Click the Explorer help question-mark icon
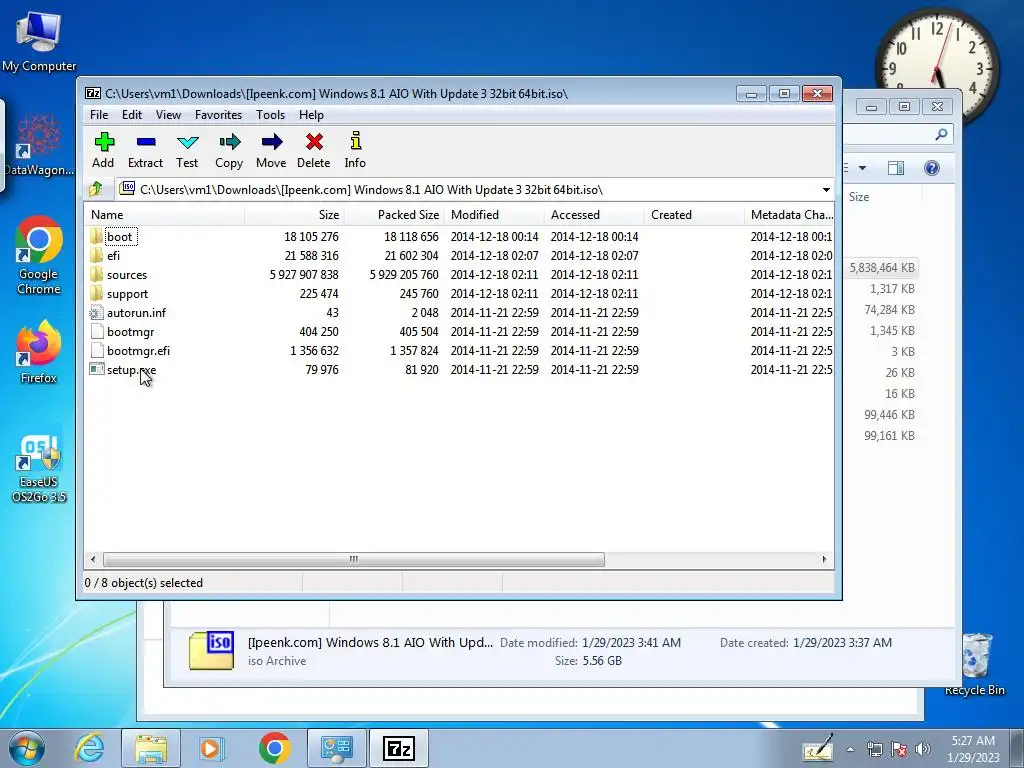The height and width of the screenshot is (768, 1024). pos(932,168)
